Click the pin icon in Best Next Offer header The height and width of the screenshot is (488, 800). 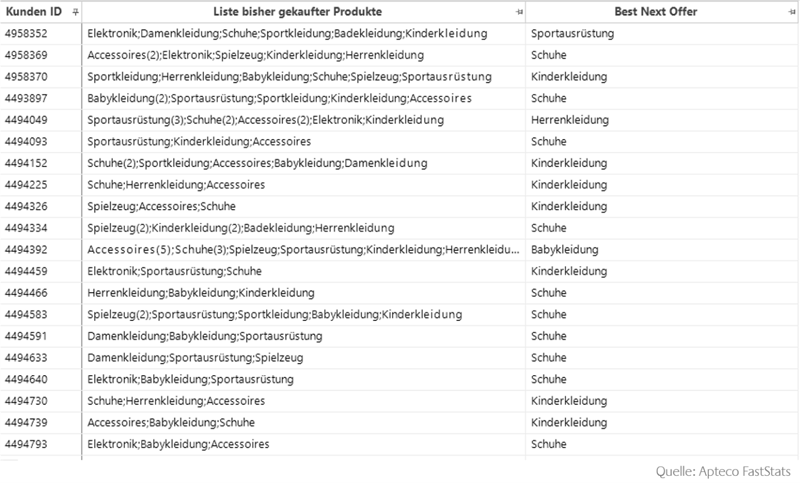pyautogui.click(x=792, y=12)
